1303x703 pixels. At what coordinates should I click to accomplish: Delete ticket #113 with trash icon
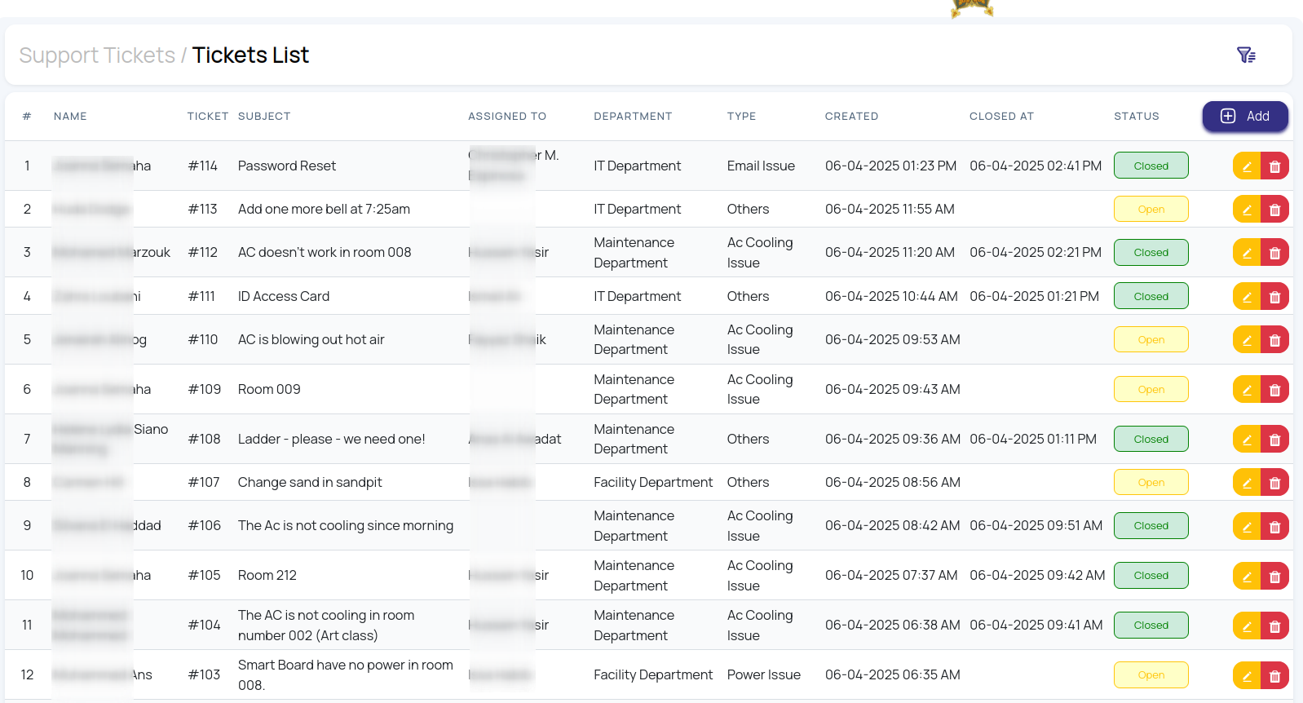(1275, 209)
